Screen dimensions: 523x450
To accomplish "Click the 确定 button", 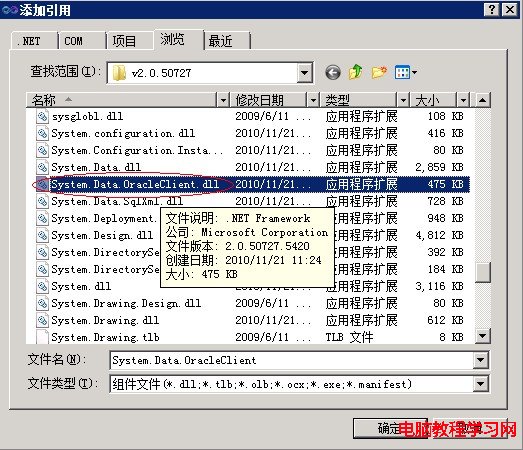I will point(390,428).
